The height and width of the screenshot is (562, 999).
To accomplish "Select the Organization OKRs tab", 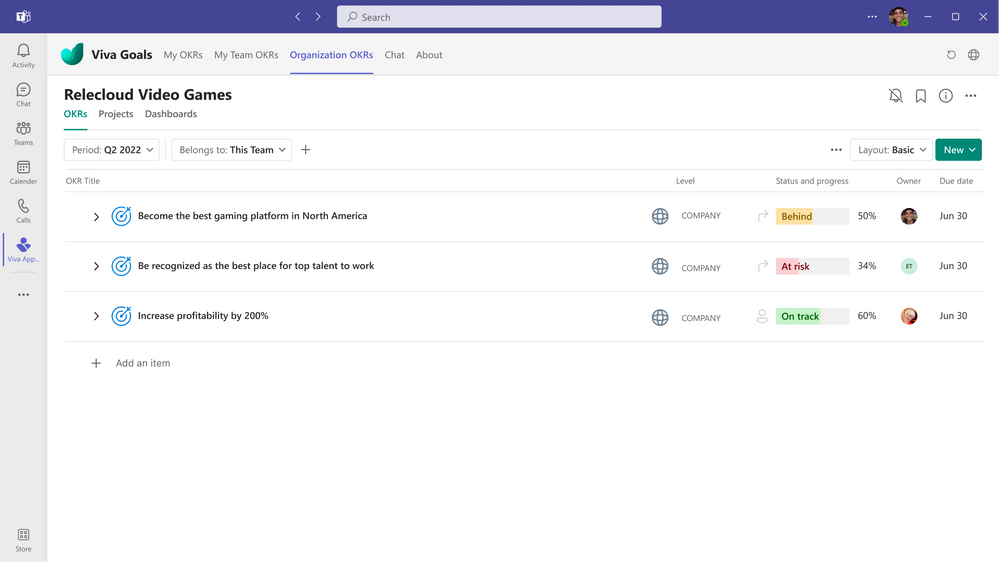I will point(331,55).
